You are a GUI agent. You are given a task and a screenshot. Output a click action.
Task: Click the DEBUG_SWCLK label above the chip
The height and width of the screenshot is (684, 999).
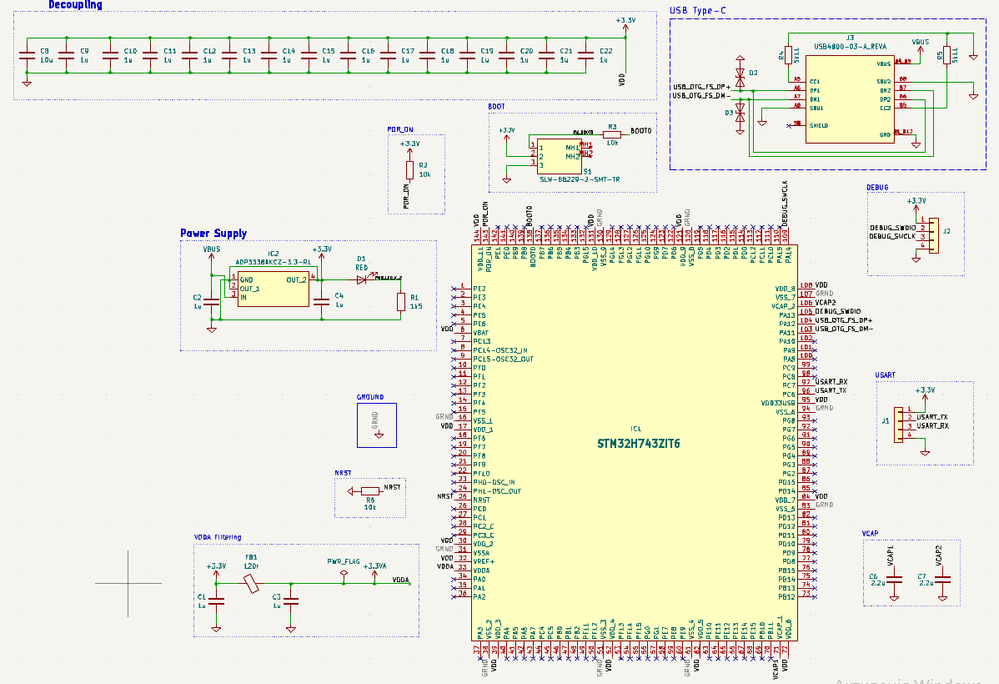[x=785, y=204]
